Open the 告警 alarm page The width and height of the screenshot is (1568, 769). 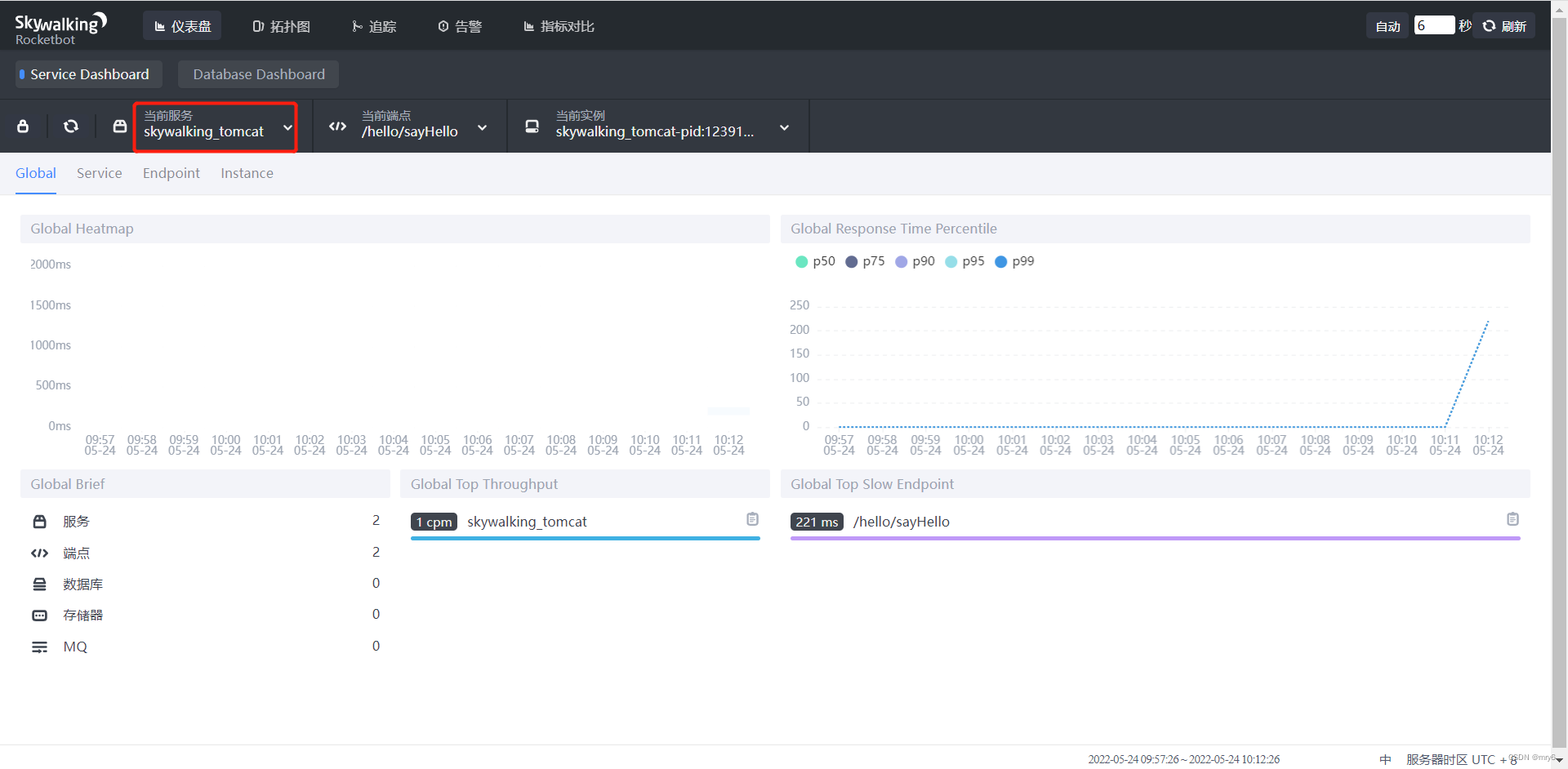pos(460,26)
